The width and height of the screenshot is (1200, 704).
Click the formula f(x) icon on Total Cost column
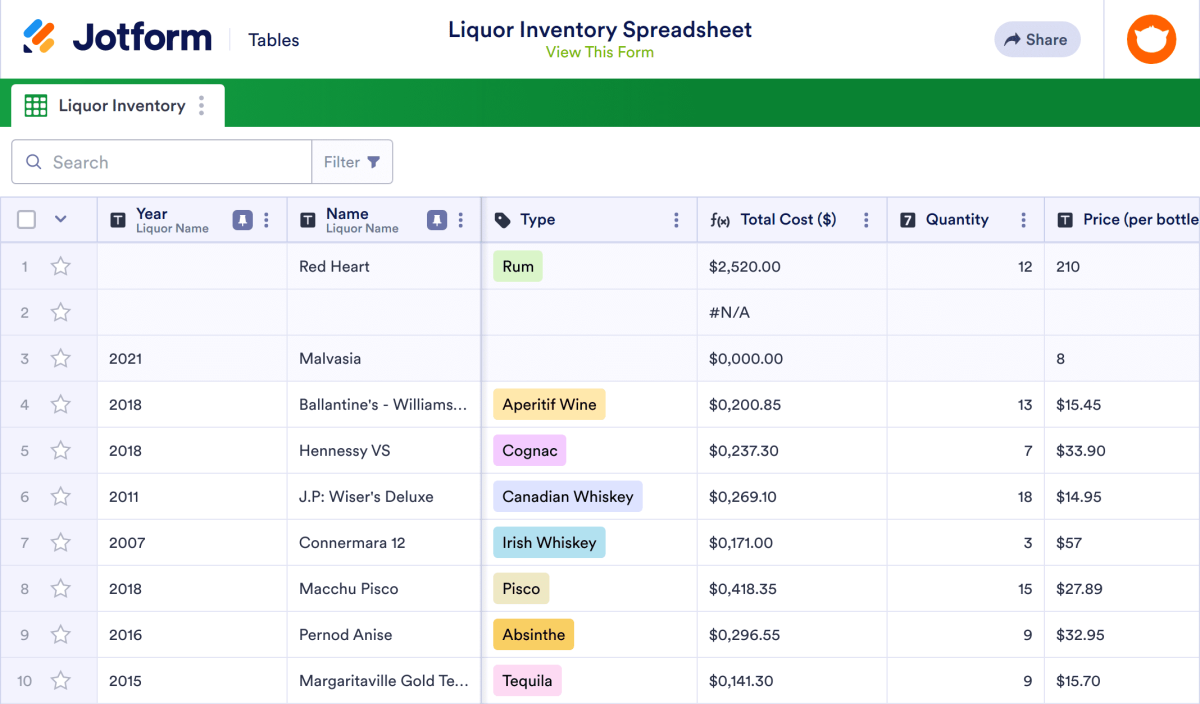point(722,219)
